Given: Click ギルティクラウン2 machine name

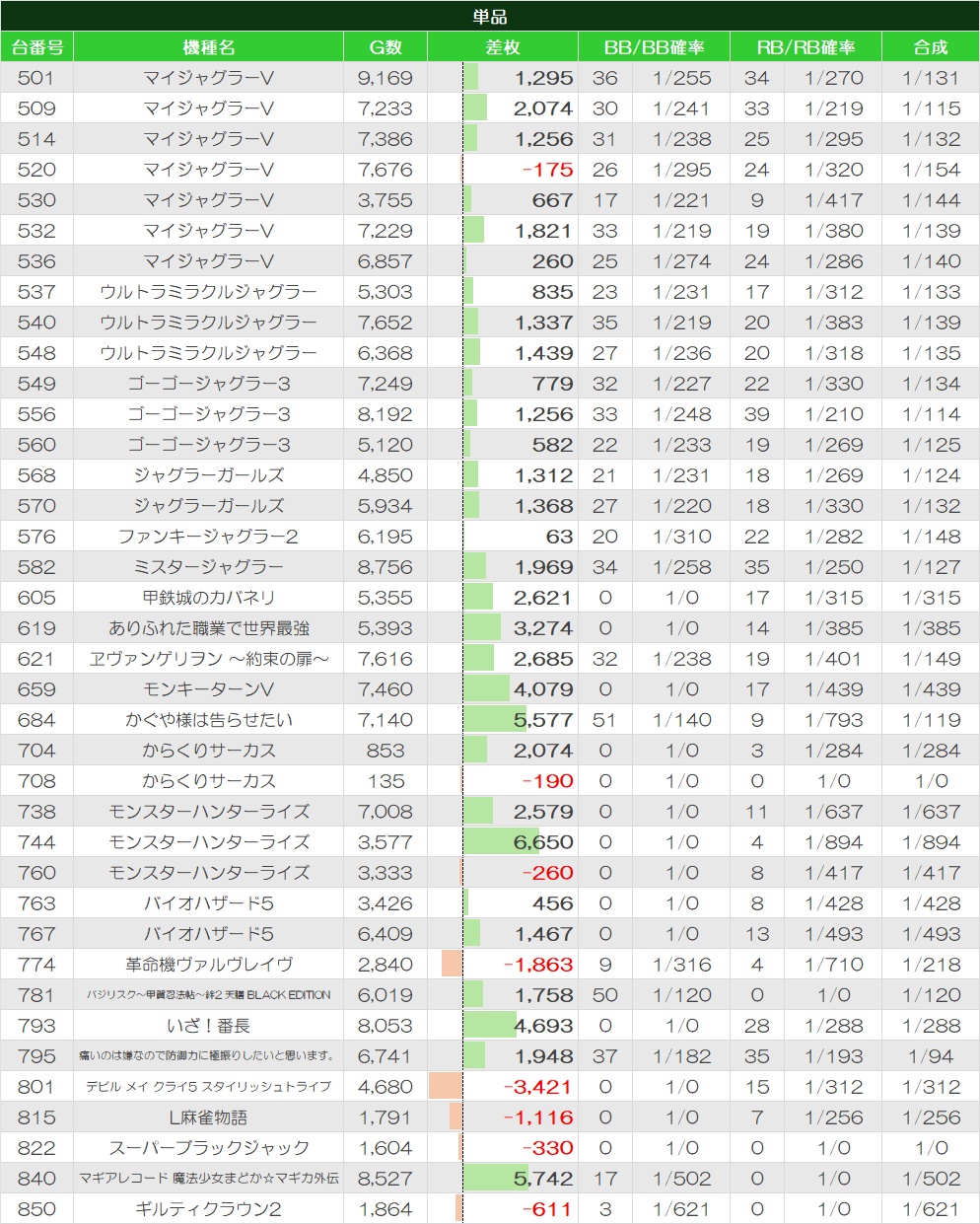Looking at the screenshot, I should tap(208, 1209).
